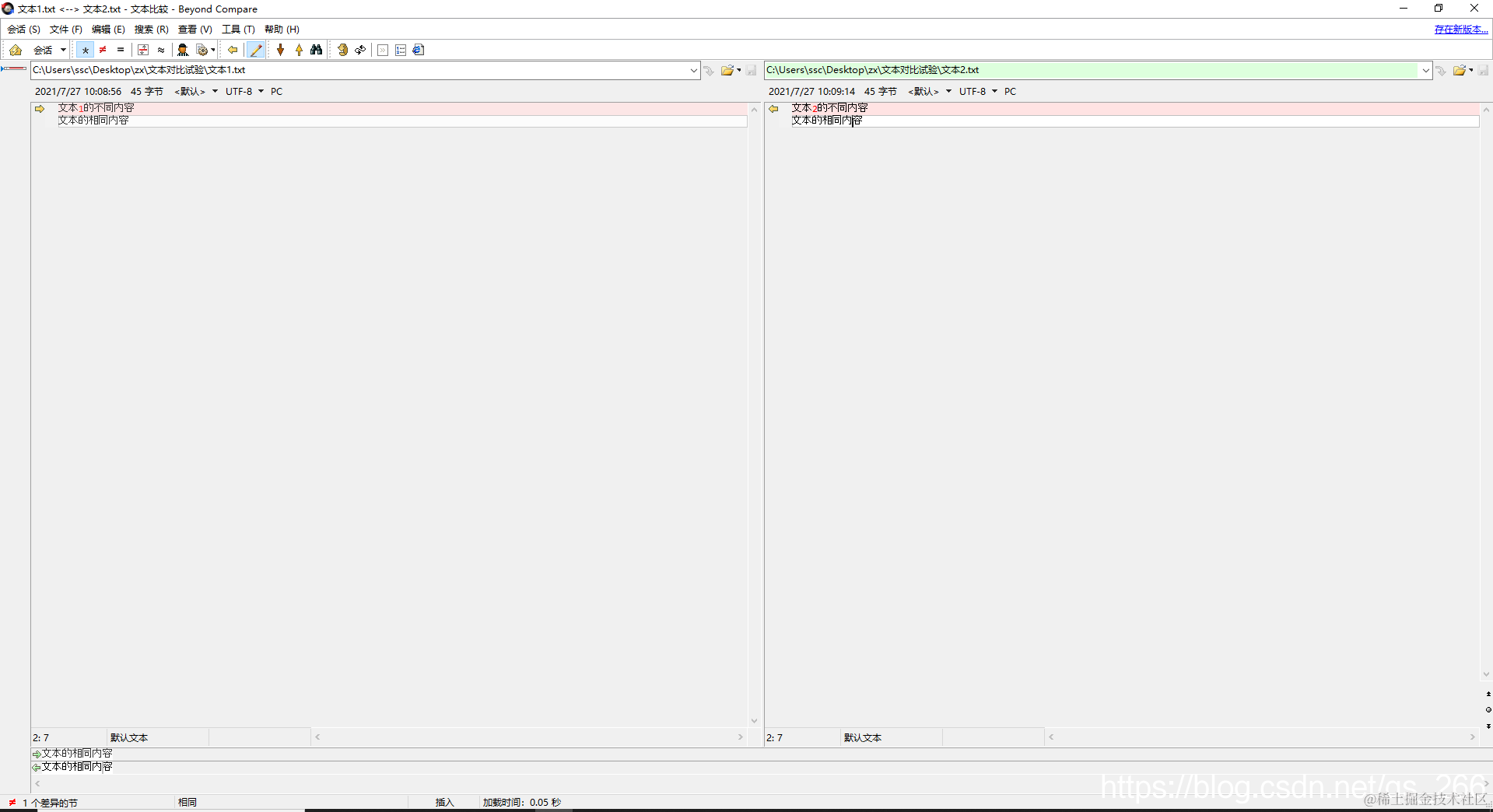Open the 文件 (F) menu
The image size is (1493, 812).
66,30
